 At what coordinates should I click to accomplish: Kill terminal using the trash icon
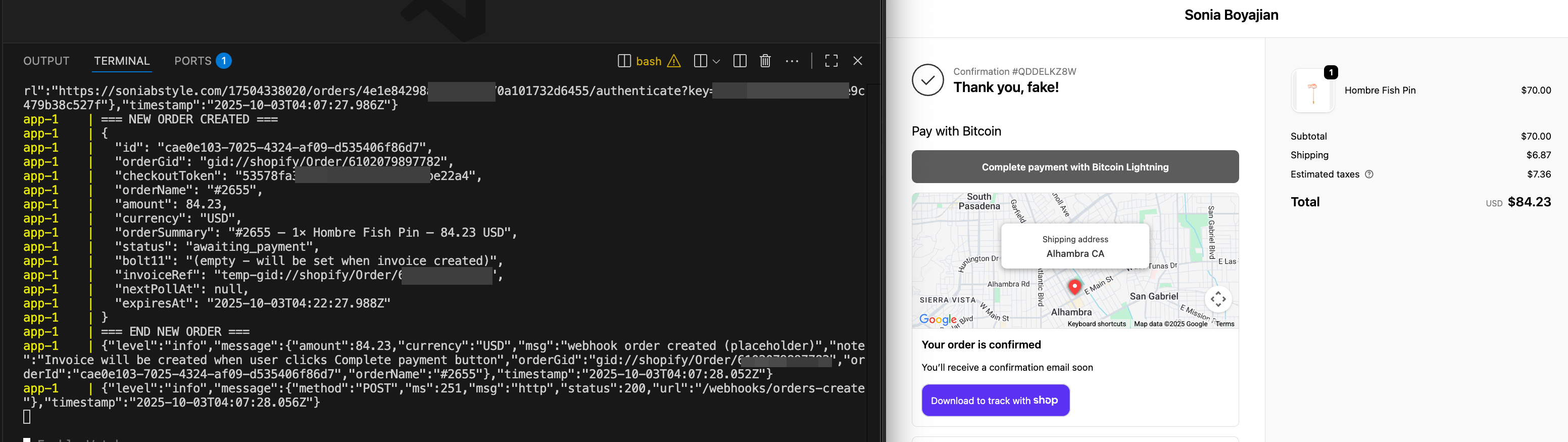pos(765,61)
